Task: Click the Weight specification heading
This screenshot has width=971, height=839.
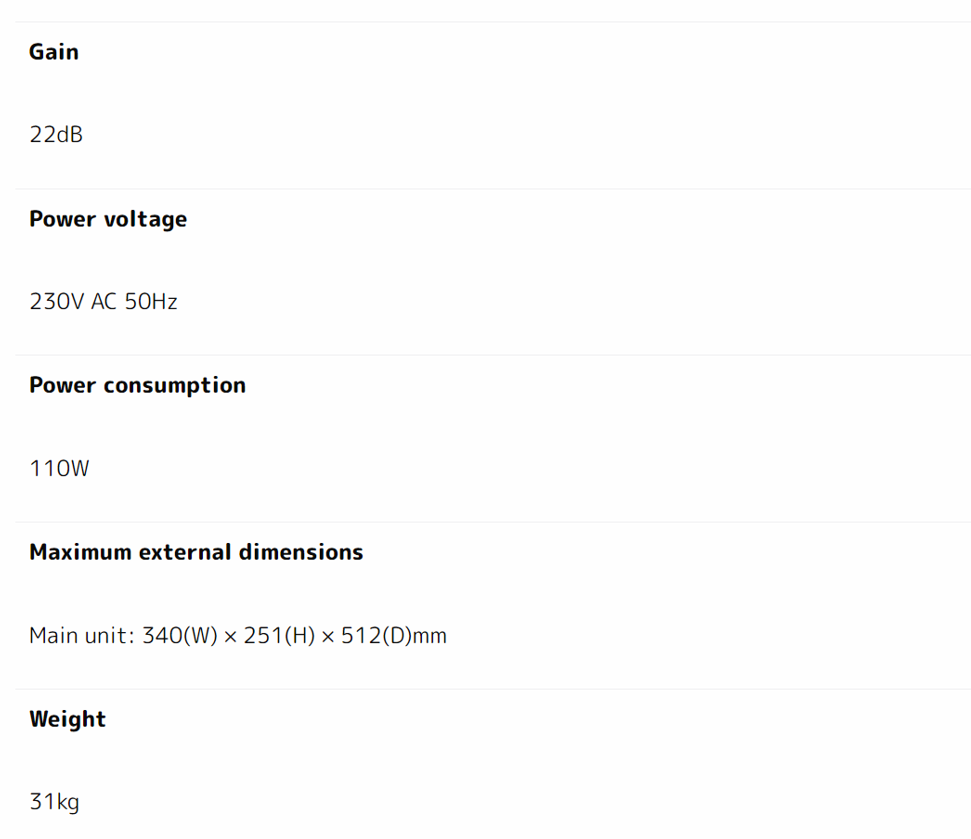Action: (67, 719)
